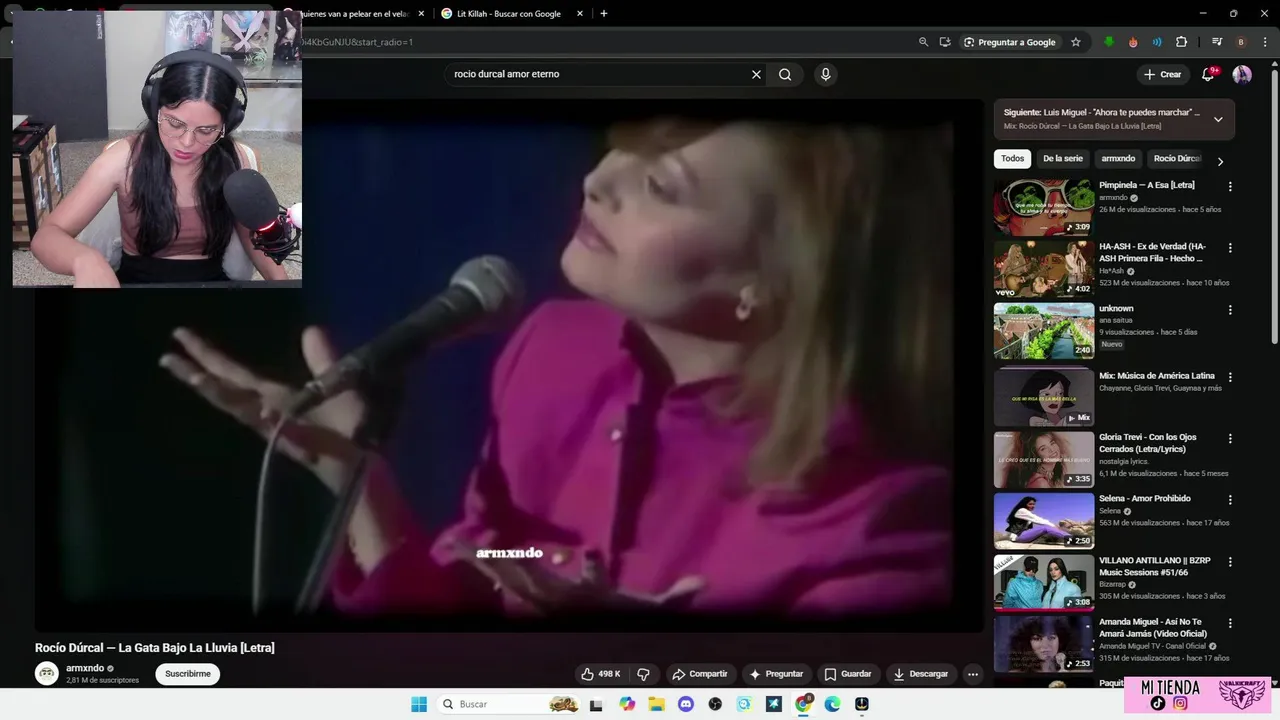Start voice search with the microphone icon
The width and height of the screenshot is (1280, 720).
(x=825, y=74)
